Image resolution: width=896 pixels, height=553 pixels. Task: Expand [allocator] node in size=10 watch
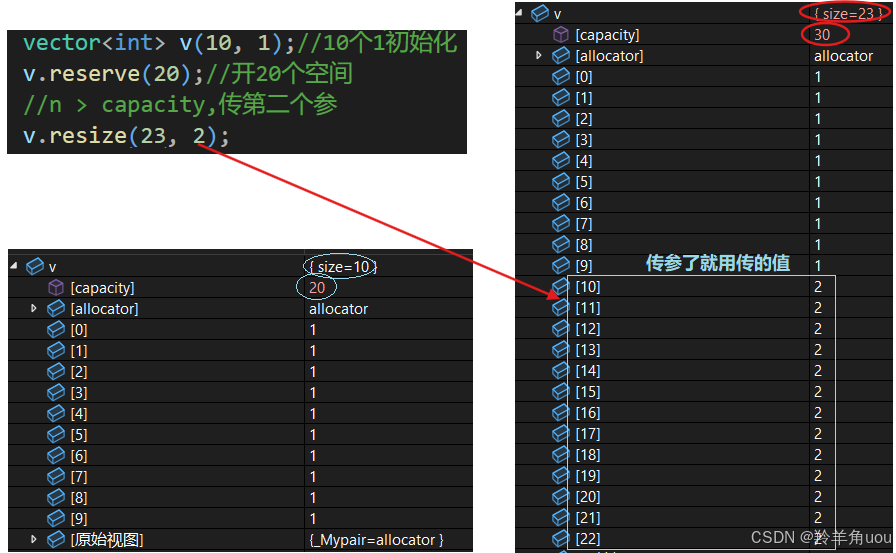[34, 308]
